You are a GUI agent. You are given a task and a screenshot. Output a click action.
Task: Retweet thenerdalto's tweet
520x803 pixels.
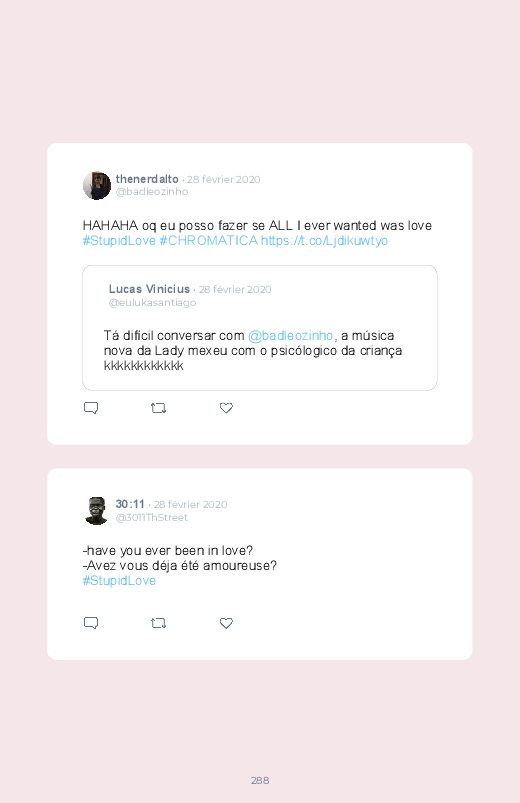(x=158, y=408)
